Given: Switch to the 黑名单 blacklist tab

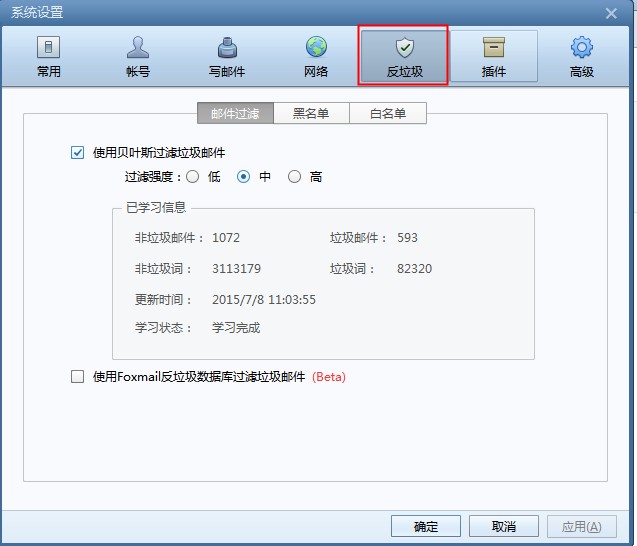Looking at the screenshot, I should (311, 114).
